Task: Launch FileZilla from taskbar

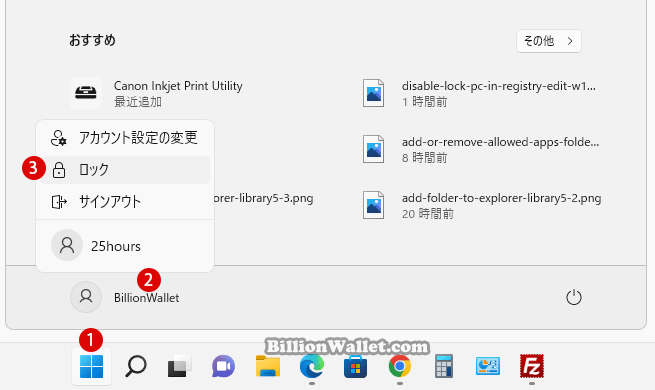Action: tap(532, 366)
